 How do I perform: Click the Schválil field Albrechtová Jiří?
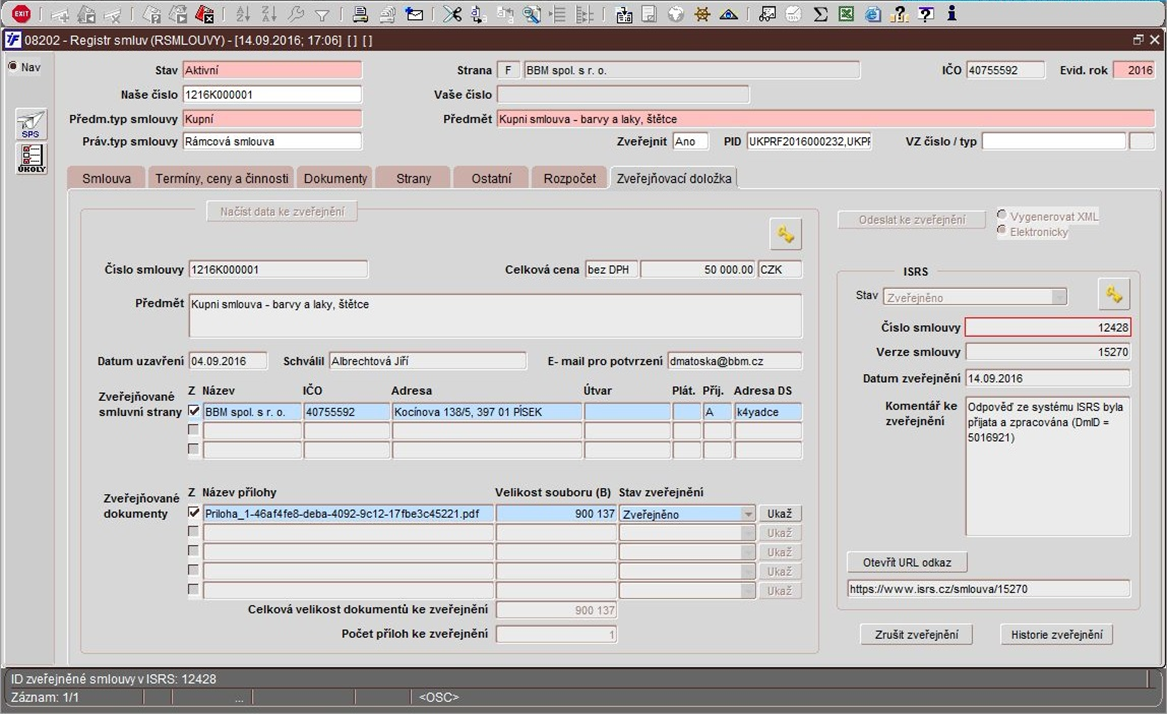click(428, 361)
